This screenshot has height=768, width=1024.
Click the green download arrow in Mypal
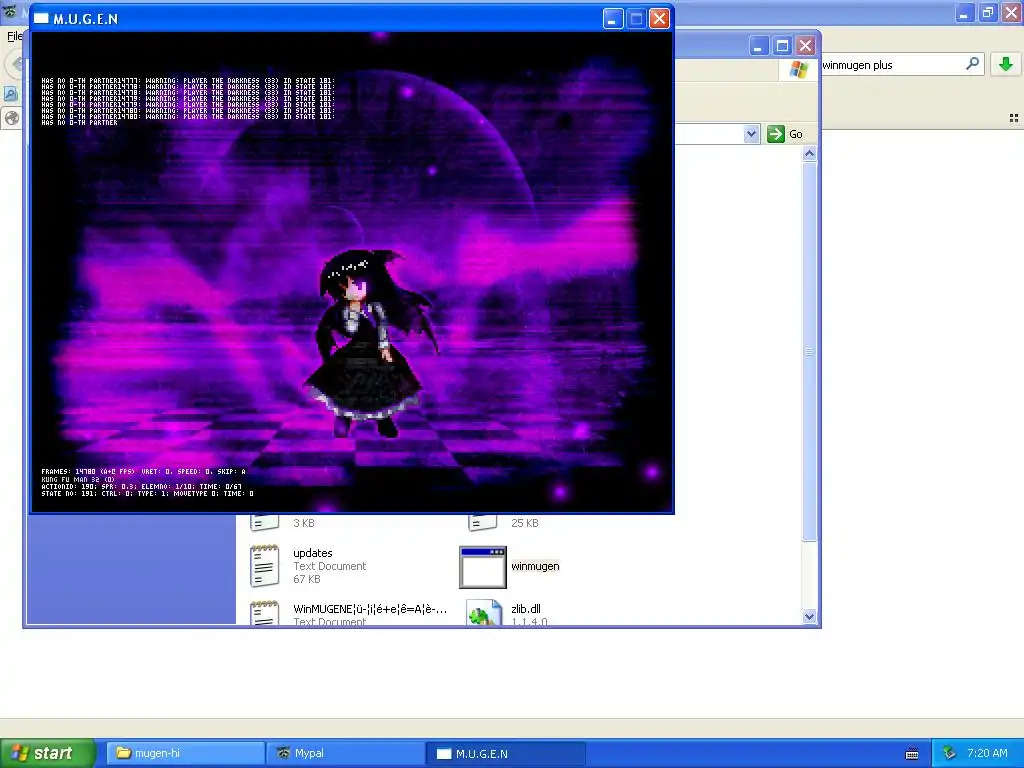tap(1006, 64)
